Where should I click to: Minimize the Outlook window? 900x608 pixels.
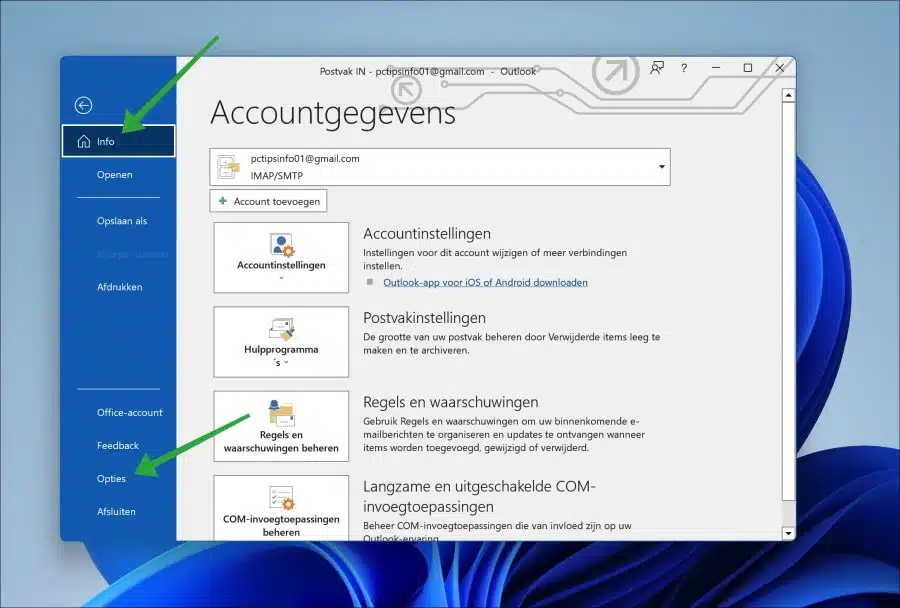pyautogui.click(x=716, y=68)
